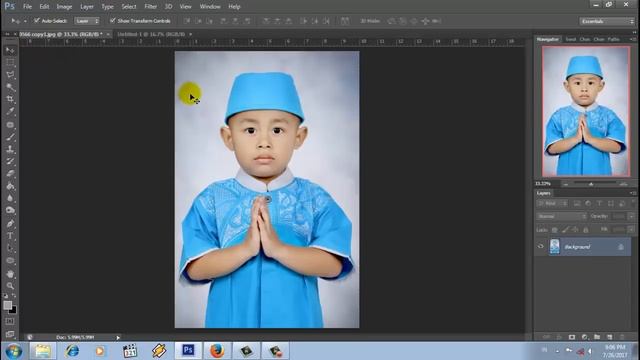This screenshot has width=640, height=360.
Task: Click the Create New Layer icon
Action: pos(610,337)
